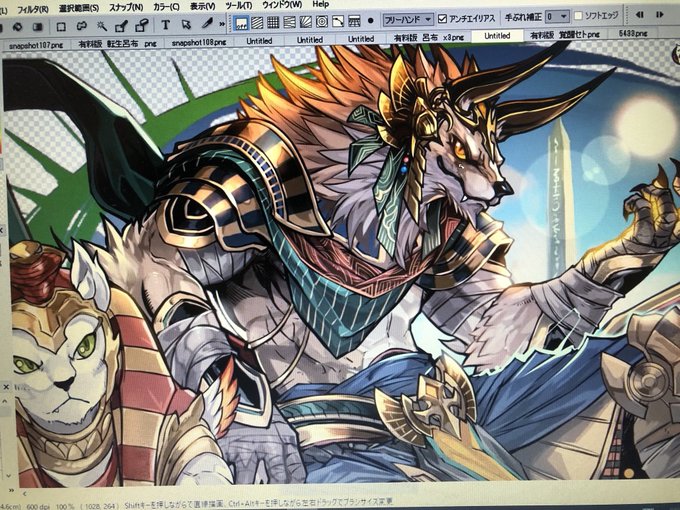Pick the Divide knife tool

[x=207, y=23]
